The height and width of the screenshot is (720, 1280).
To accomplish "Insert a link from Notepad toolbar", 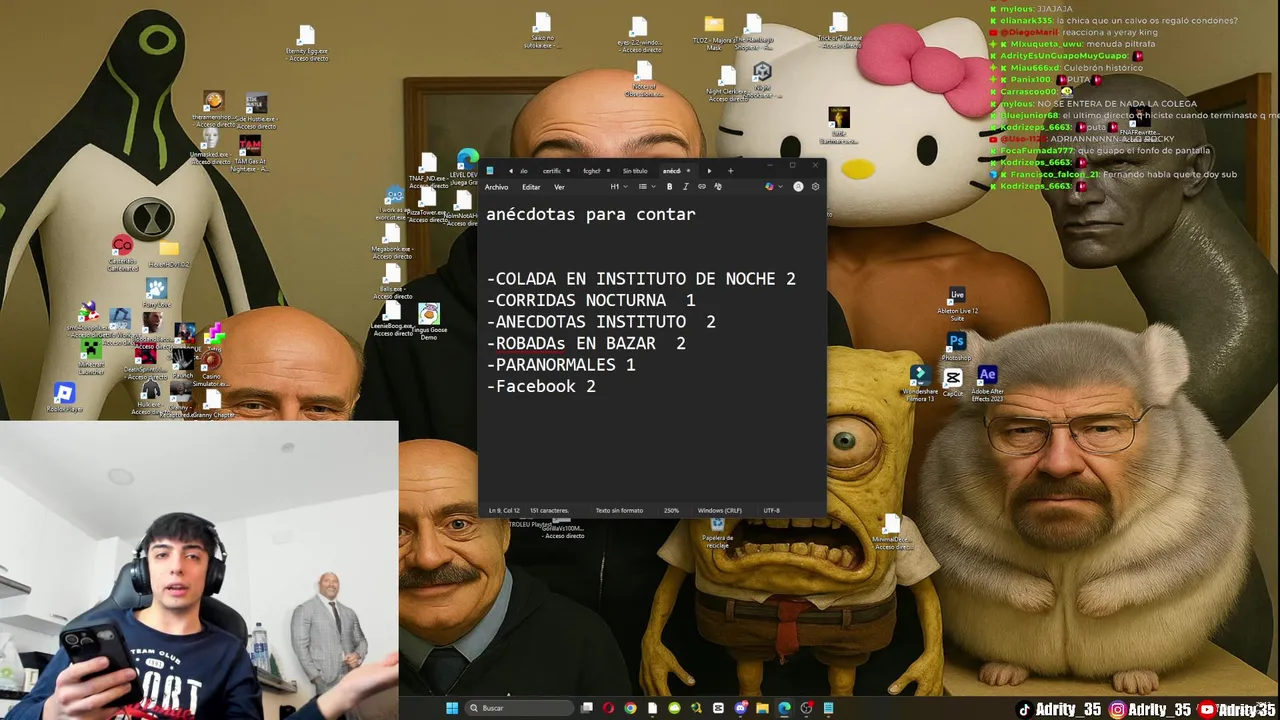I will [702, 187].
